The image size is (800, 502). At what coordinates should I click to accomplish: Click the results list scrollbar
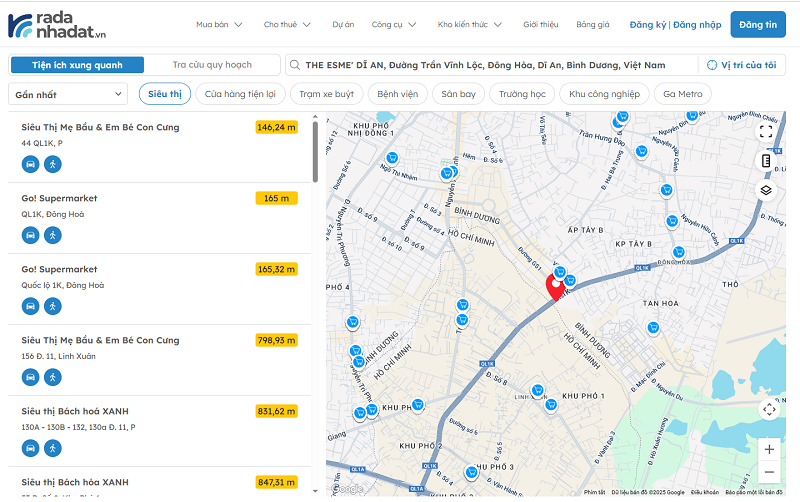(x=315, y=152)
